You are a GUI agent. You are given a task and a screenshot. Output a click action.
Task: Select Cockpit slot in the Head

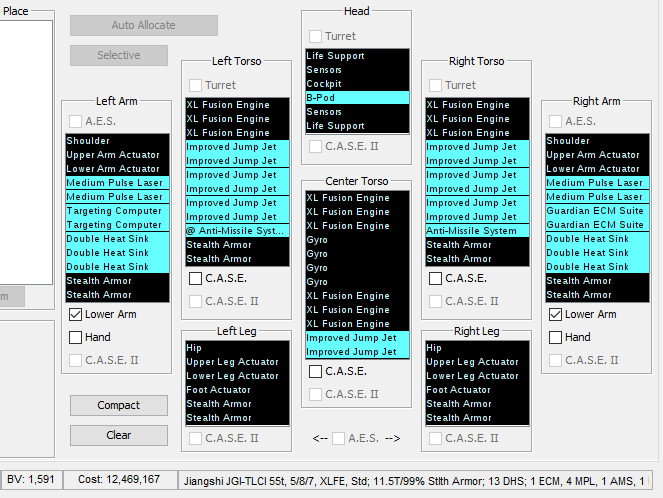(x=357, y=84)
